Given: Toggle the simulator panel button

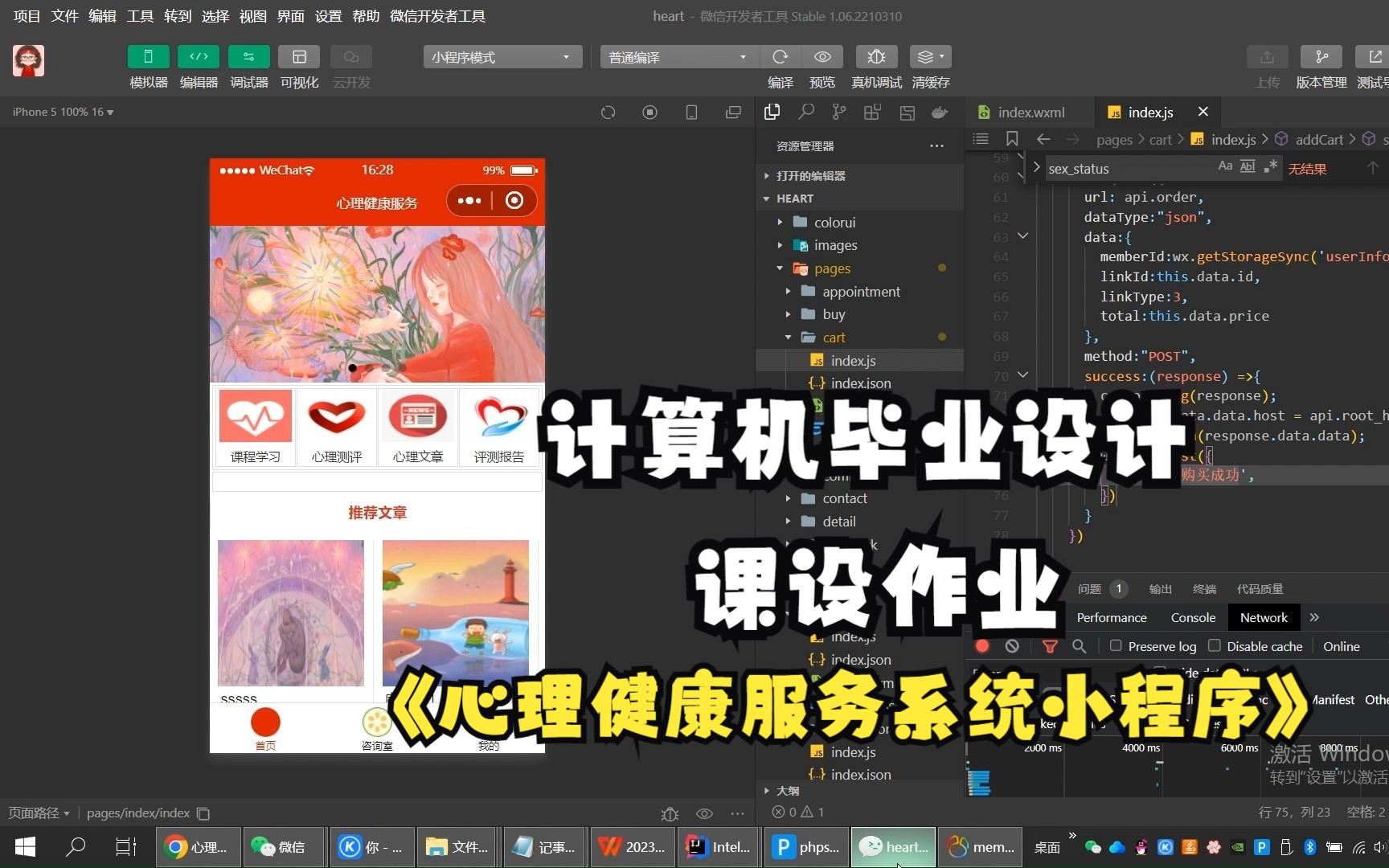Looking at the screenshot, I should (x=148, y=56).
